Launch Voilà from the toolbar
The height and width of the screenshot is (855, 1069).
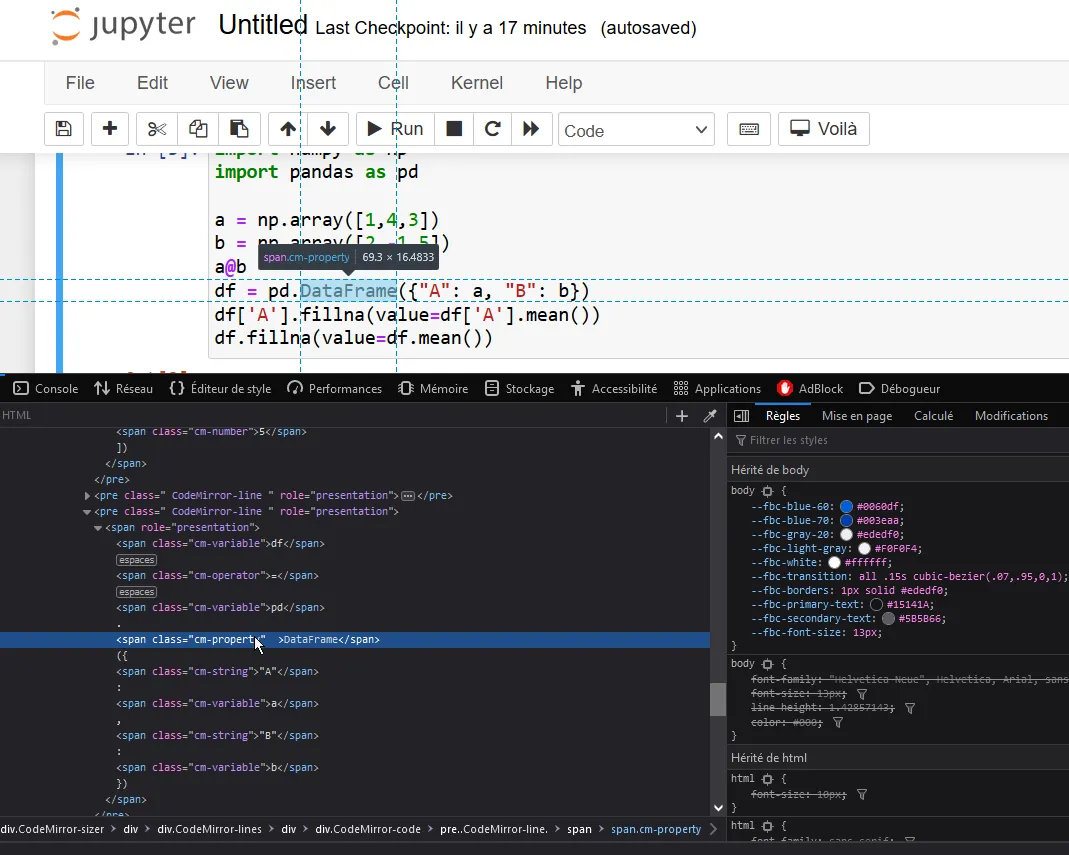coord(824,129)
